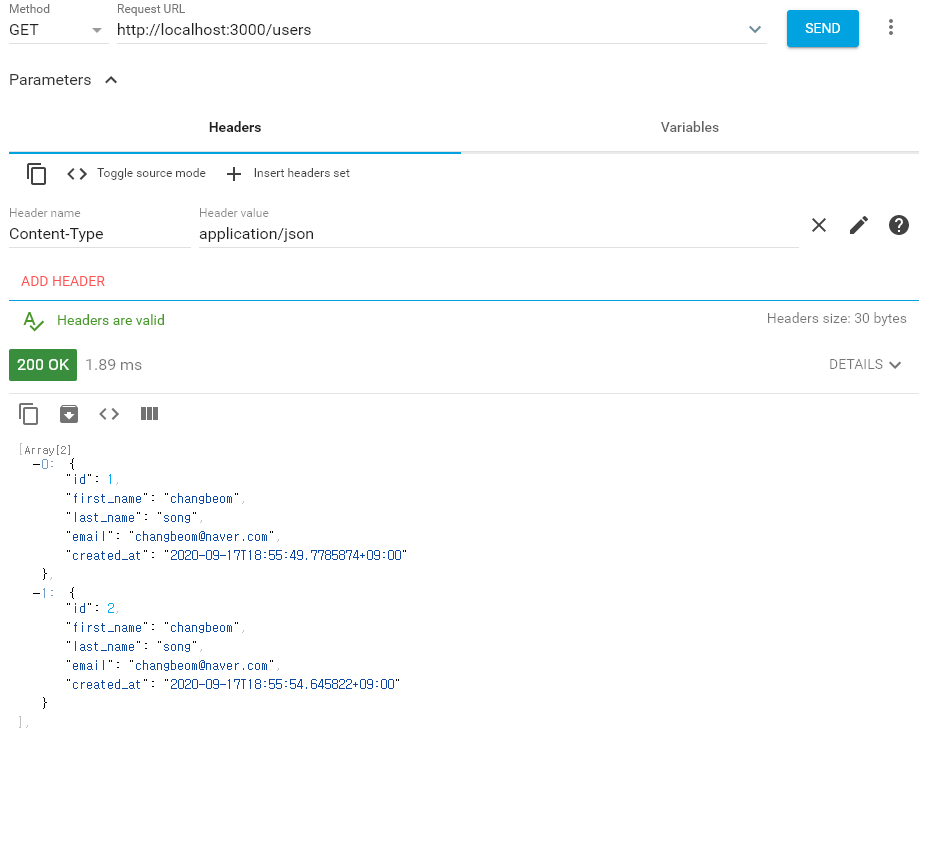927x867 pixels.
Task: Toggle response table view icon
Action: 149,414
